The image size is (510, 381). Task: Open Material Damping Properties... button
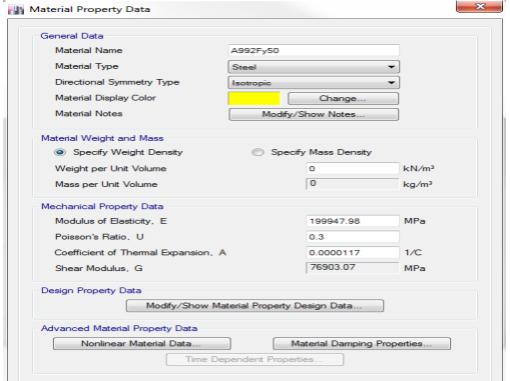click(x=362, y=344)
